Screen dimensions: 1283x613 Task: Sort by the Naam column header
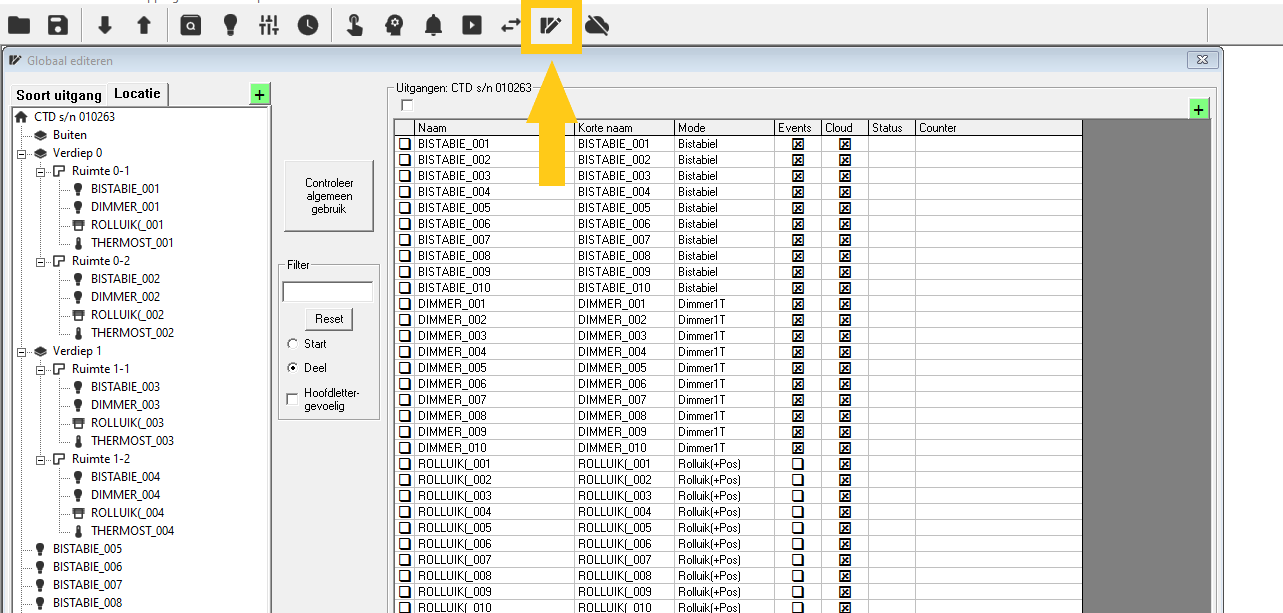pos(495,128)
